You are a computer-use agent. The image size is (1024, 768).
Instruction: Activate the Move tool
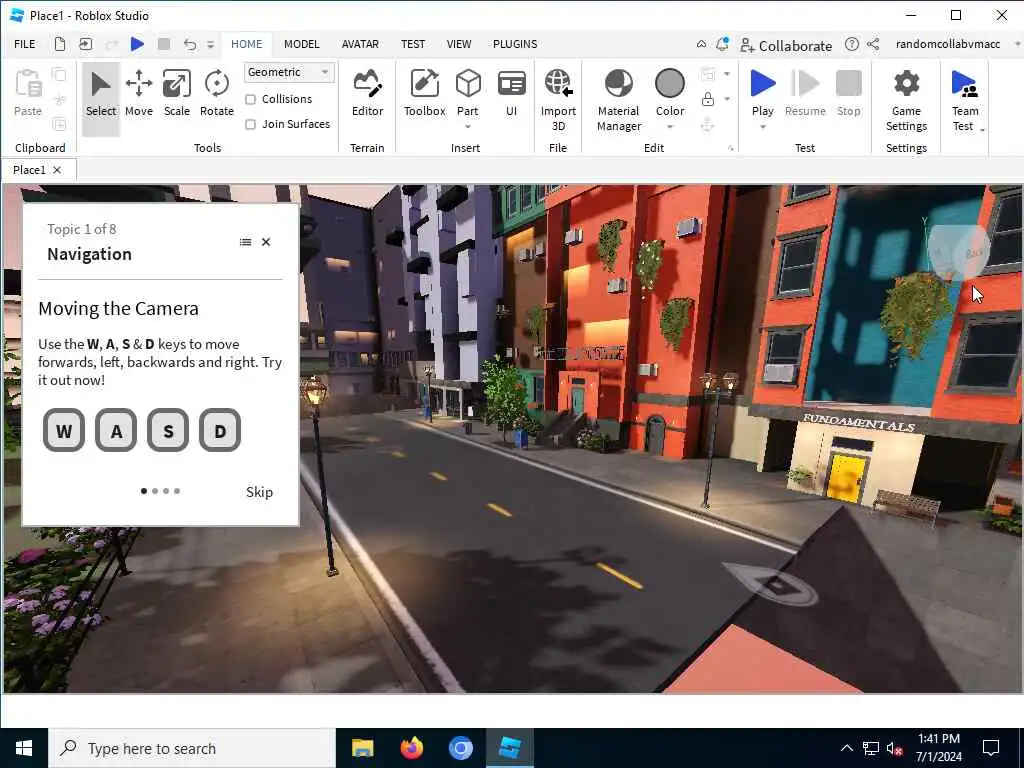click(x=138, y=95)
